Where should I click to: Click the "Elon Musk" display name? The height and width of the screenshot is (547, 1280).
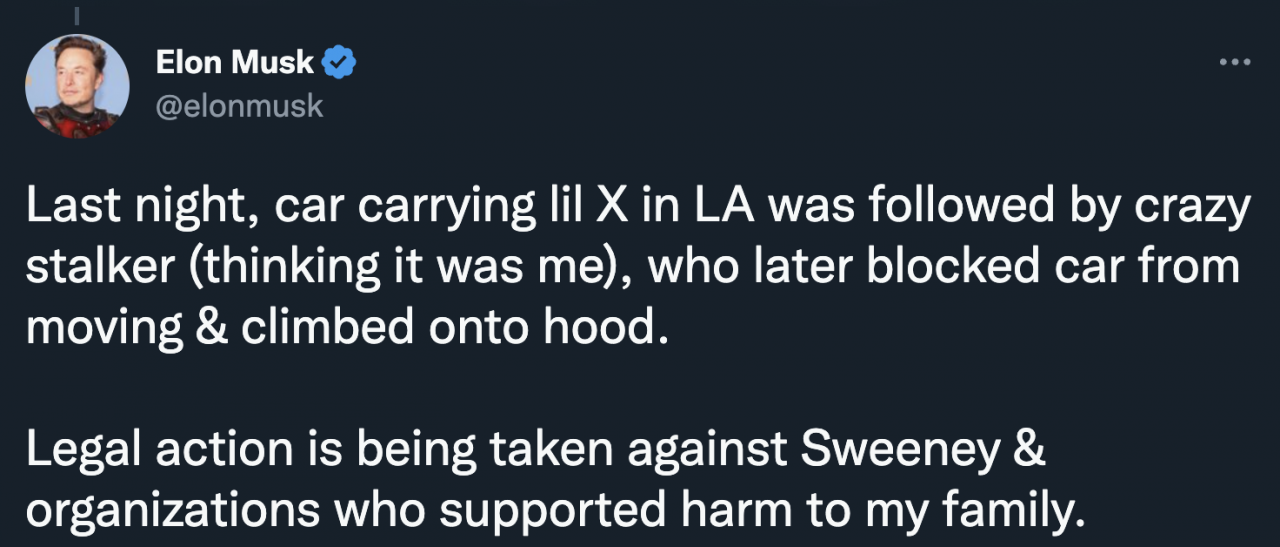[x=234, y=64]
